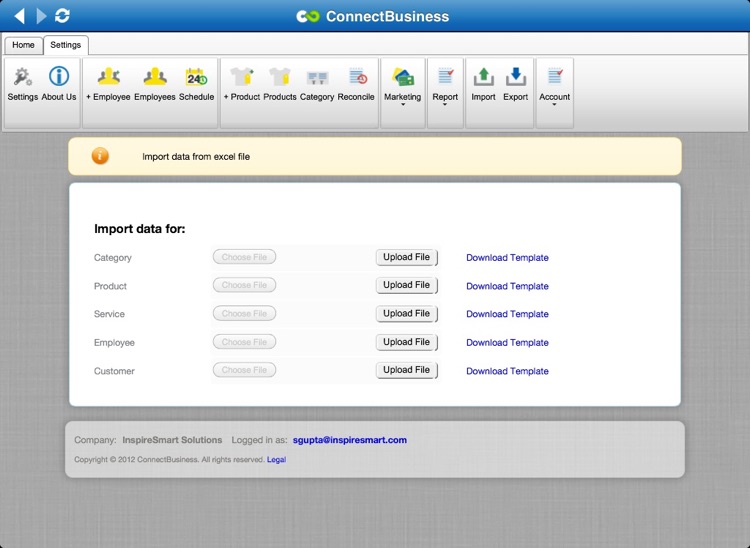Click the 'Service' row label

(109, 314)
